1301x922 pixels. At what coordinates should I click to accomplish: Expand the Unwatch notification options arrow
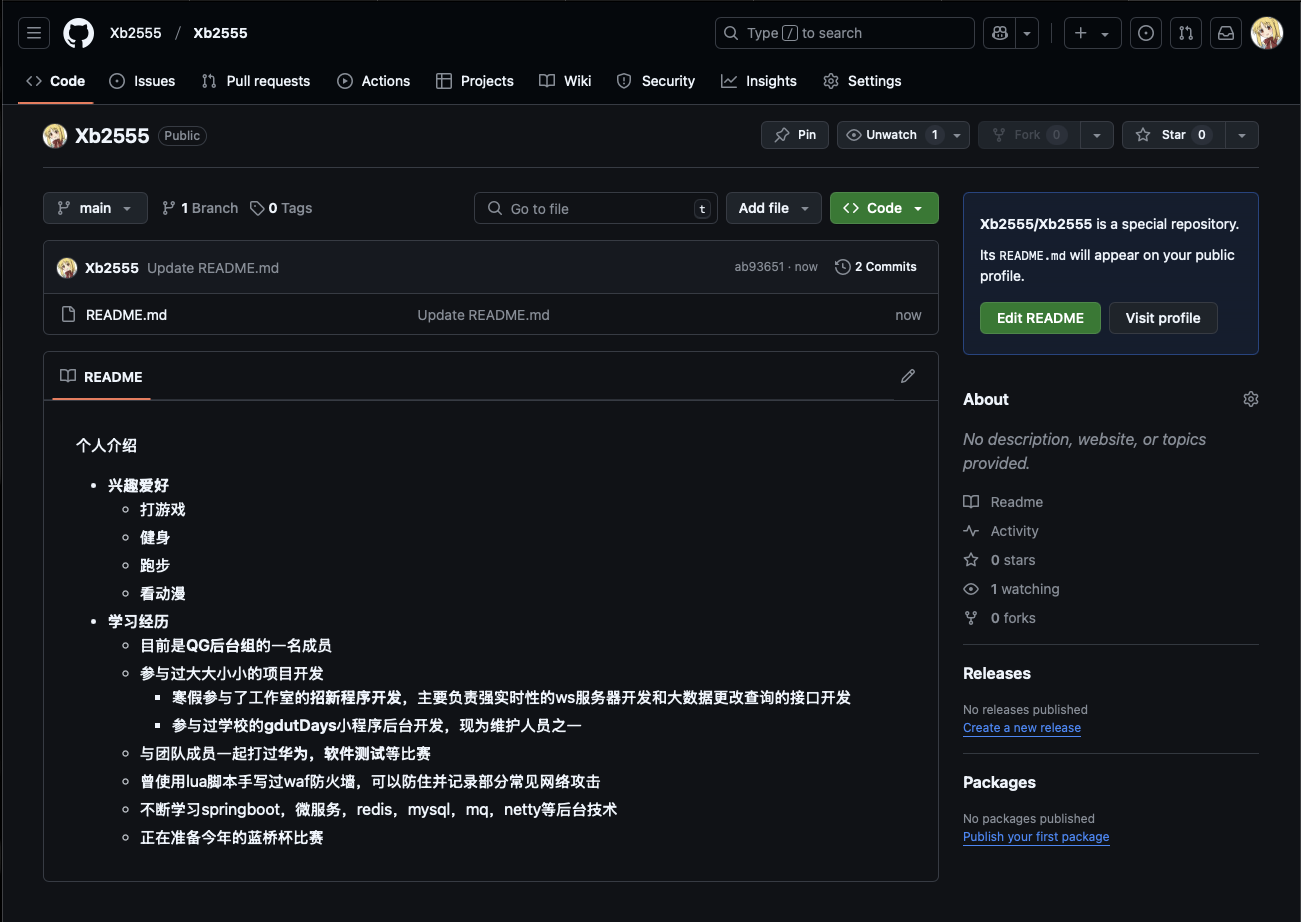pos(957,135)
